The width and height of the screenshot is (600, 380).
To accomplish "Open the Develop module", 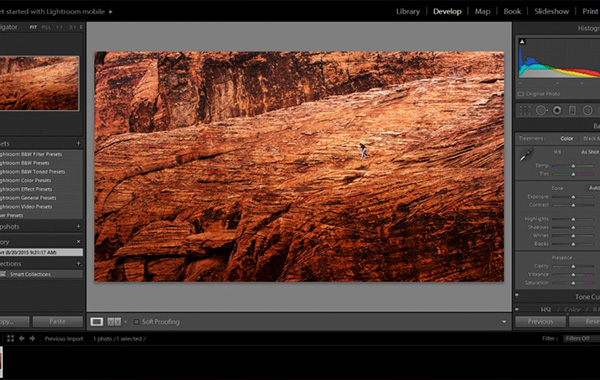I will [447, 11].
